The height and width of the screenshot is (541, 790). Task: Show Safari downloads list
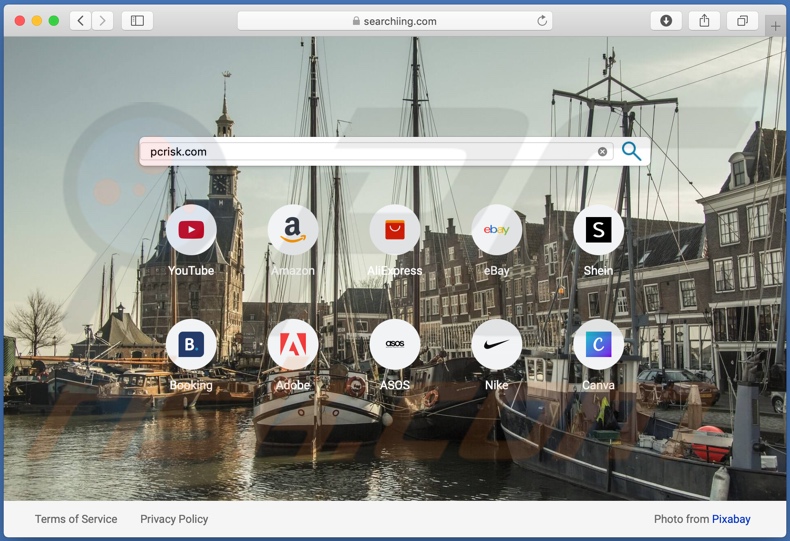coord(666,20)
